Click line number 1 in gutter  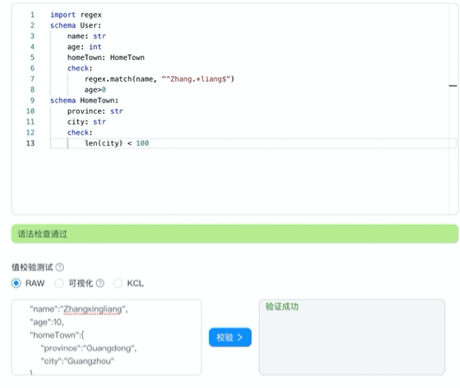pos(32,15)
